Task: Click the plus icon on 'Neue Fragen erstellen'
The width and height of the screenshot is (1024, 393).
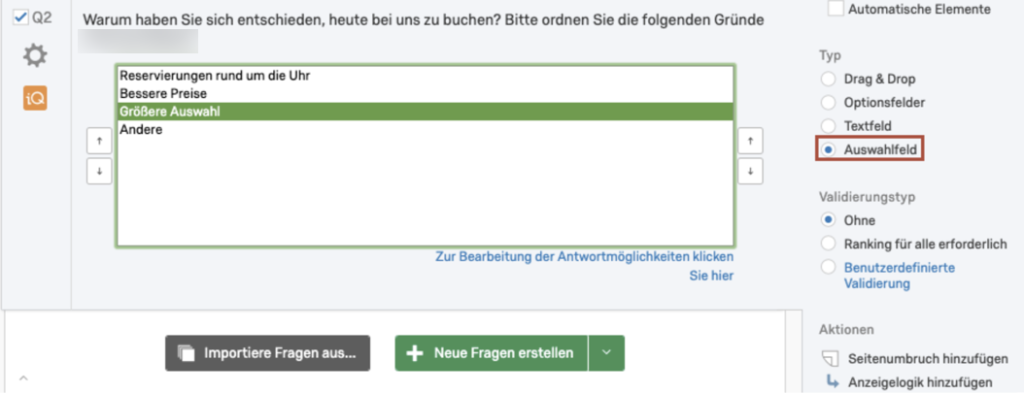Action: [x=415, y=353]
